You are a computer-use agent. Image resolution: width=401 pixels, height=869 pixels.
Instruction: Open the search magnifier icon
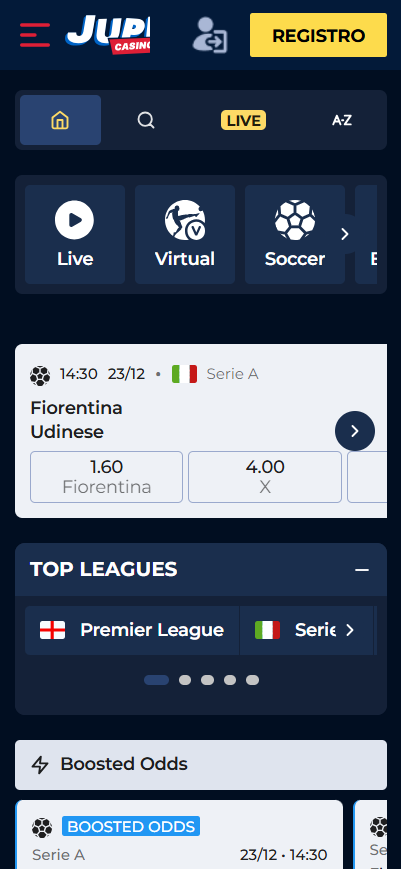click(146, 120)
